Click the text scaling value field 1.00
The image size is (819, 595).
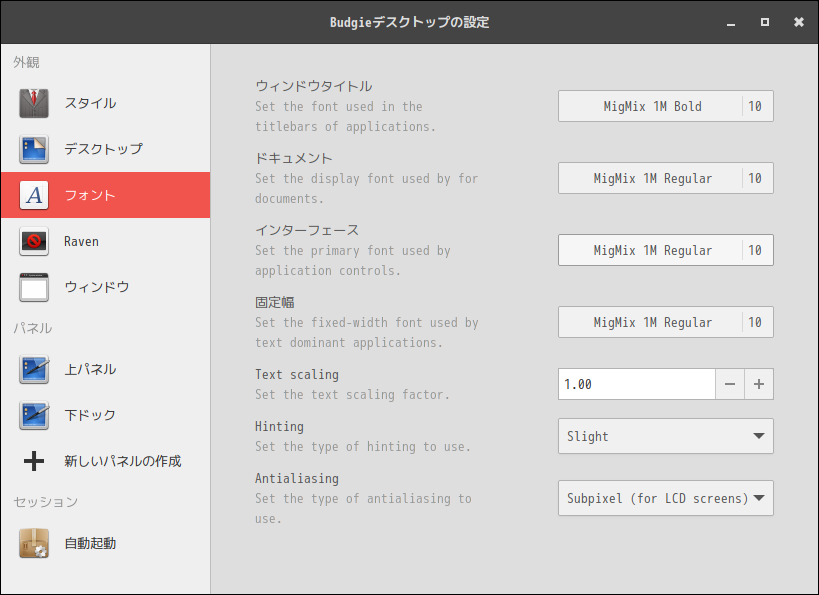click(636, 384)
